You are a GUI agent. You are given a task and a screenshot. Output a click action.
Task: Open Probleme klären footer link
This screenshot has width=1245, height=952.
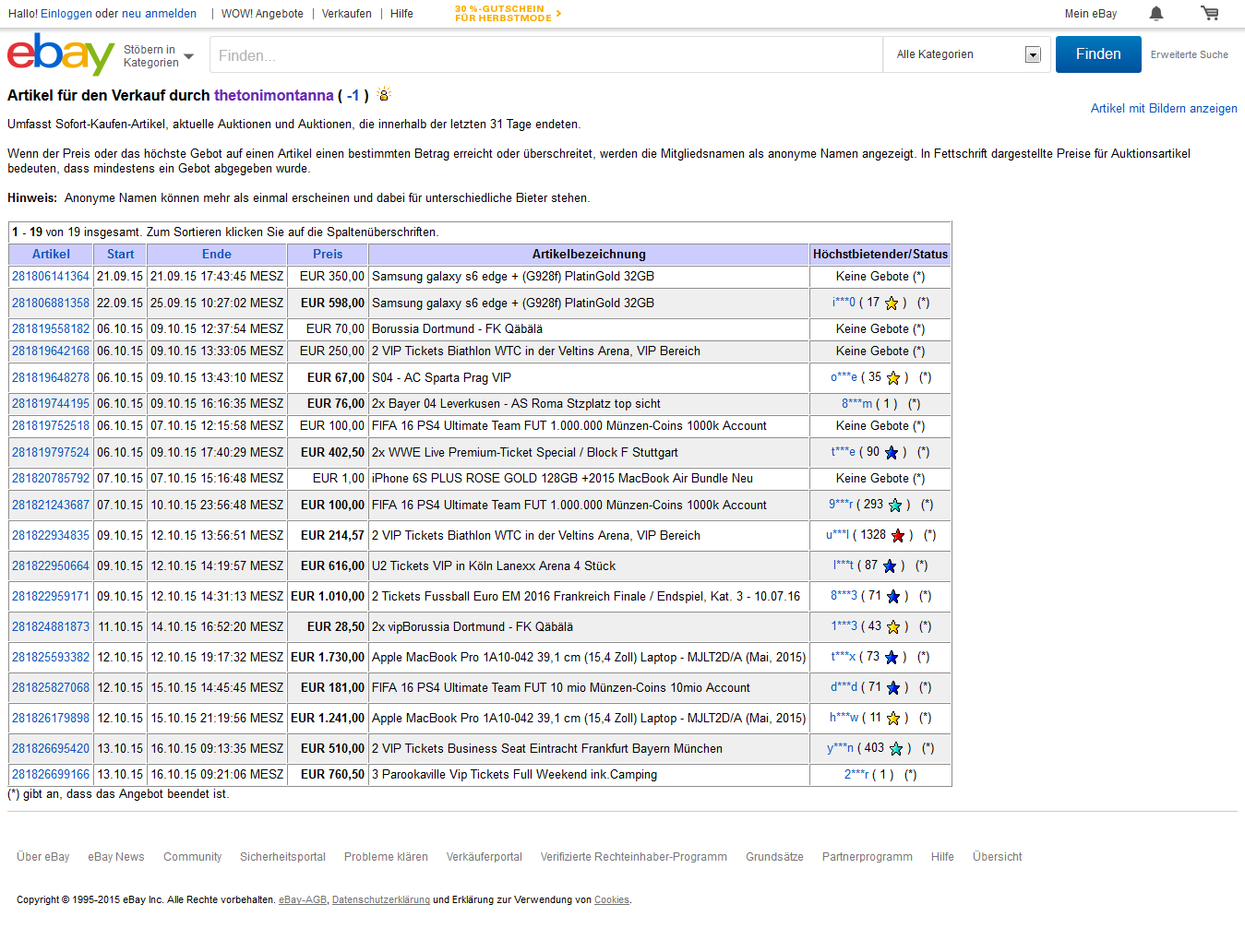click(386, 857)
